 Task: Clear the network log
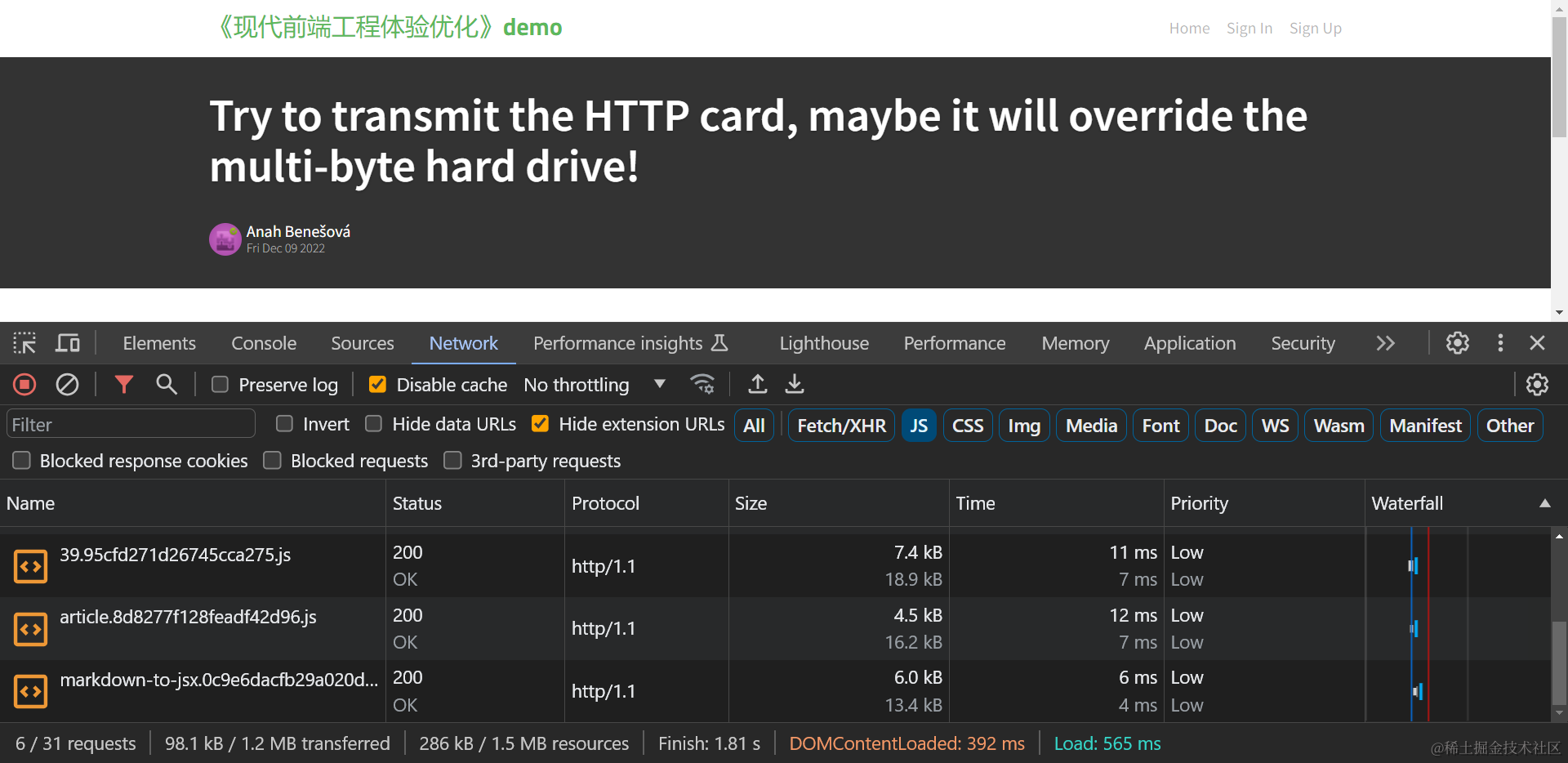pyautogui.click(x=67, y=384)
